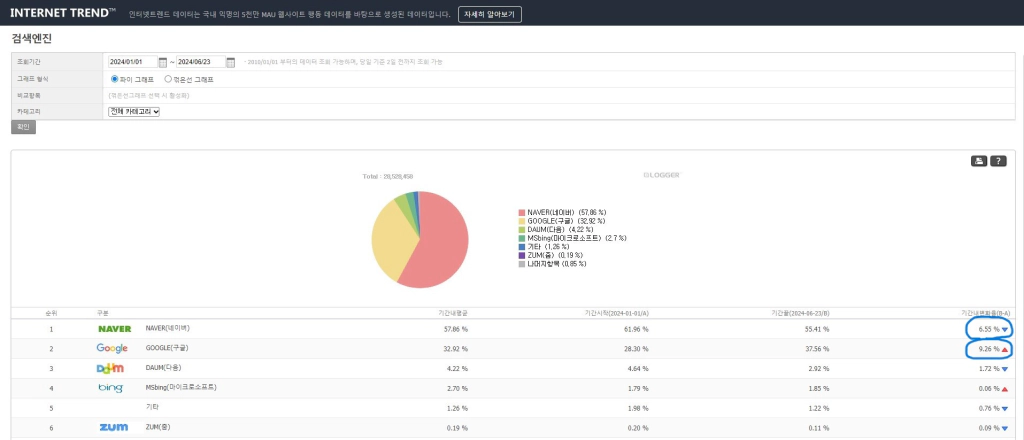Click the 기간시작(2024-01-01/A) column header

(616, 313)
